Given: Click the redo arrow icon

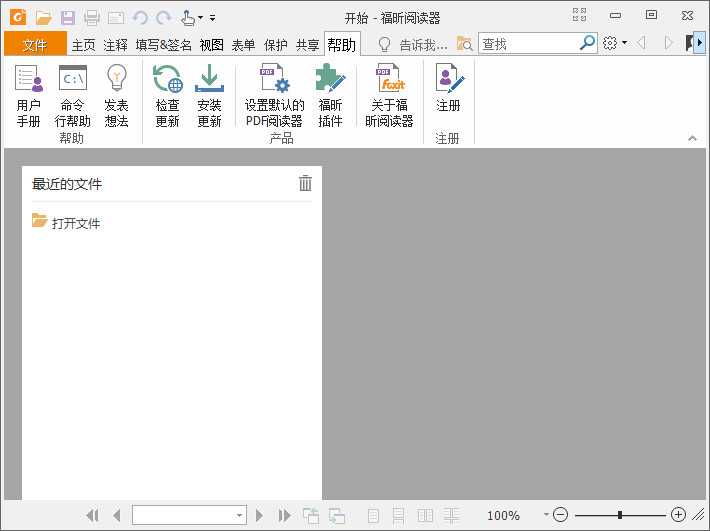Looking at the screenshot, I should 163,18.
